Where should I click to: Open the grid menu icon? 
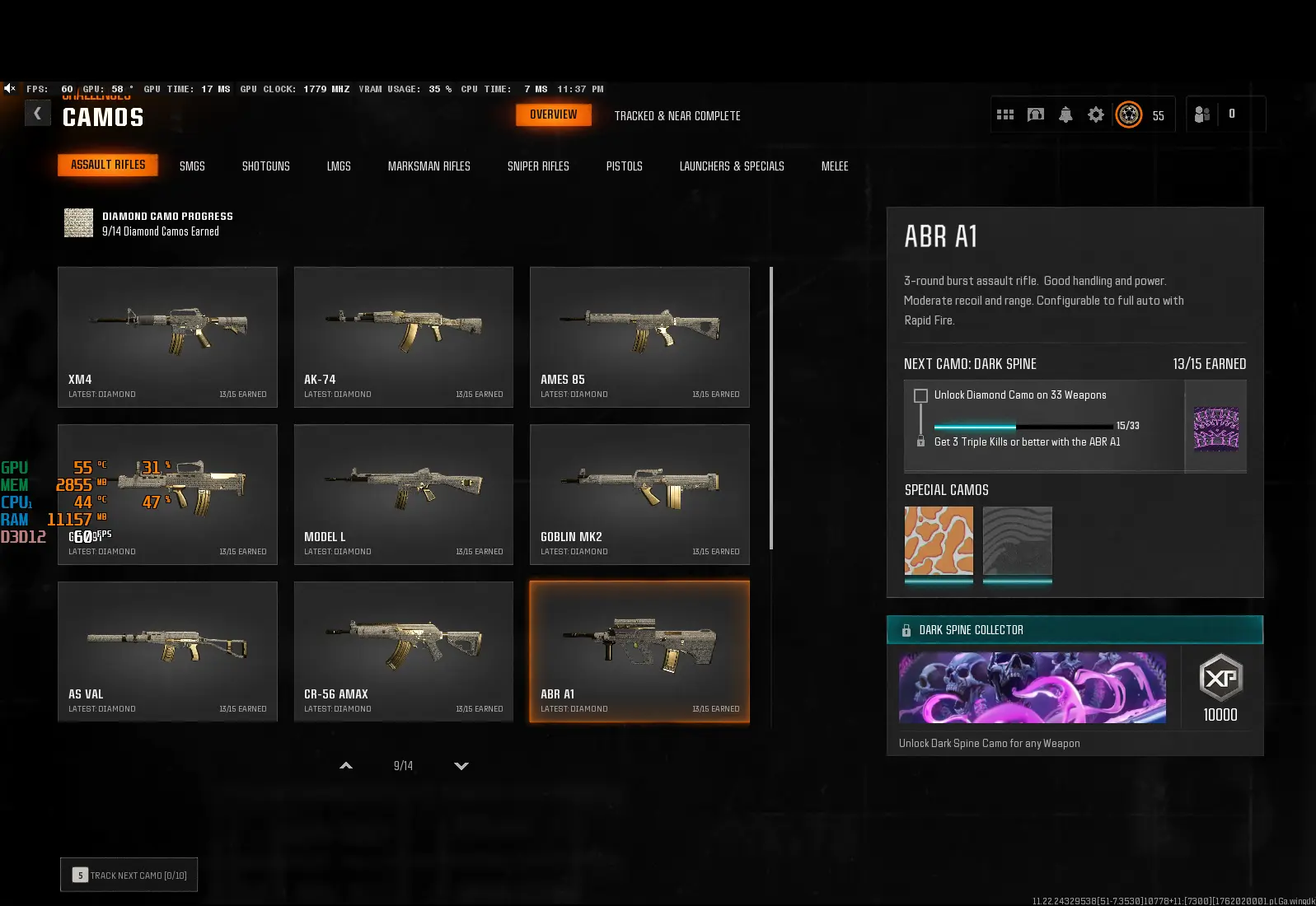[1005, 114]
